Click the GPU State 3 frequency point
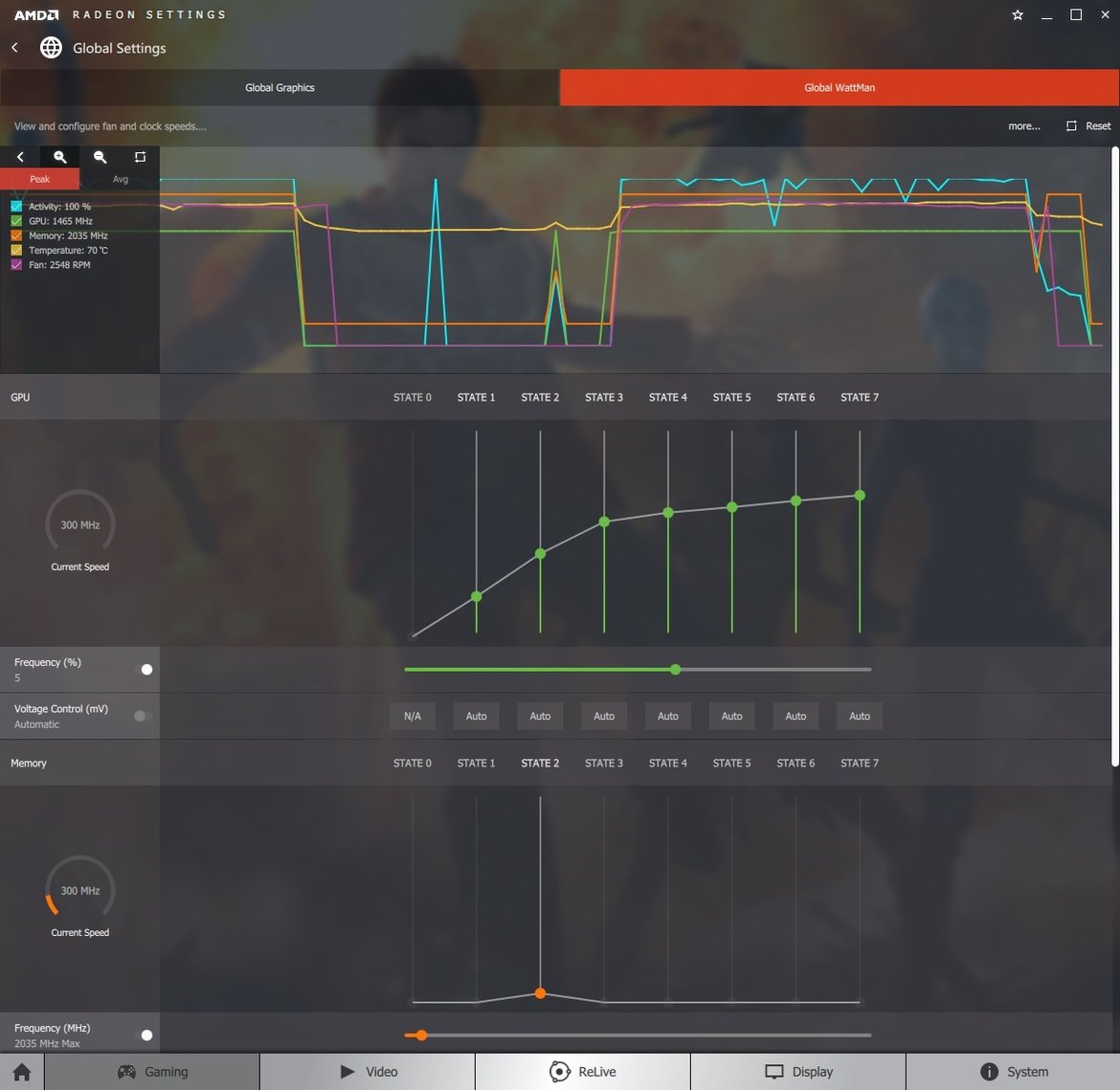 pyautogui.click(x=604, y=522)
